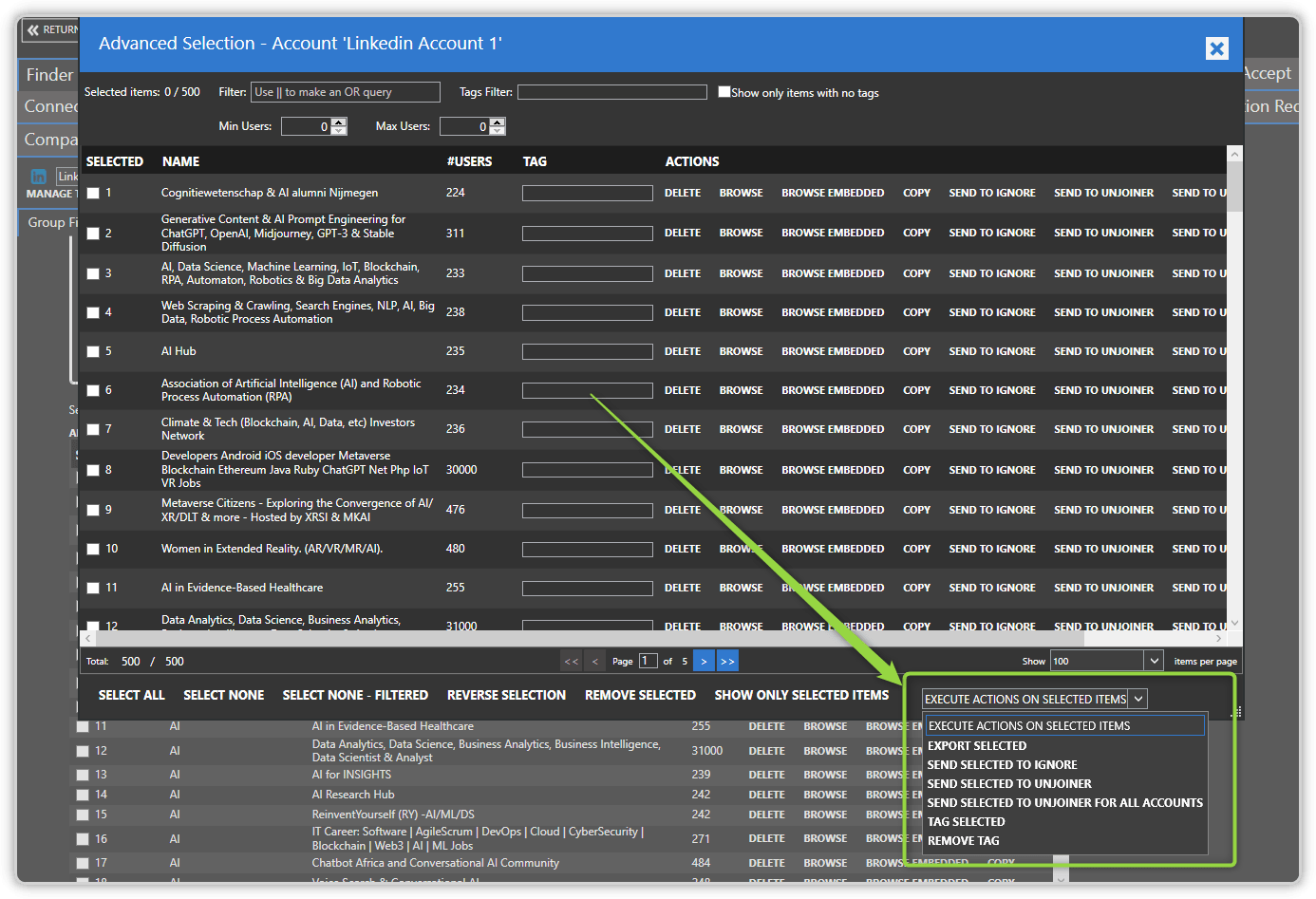Delete the 'AI Hub' group
The height and width of the screenshot is (899, 1316).
pos(683,351)
